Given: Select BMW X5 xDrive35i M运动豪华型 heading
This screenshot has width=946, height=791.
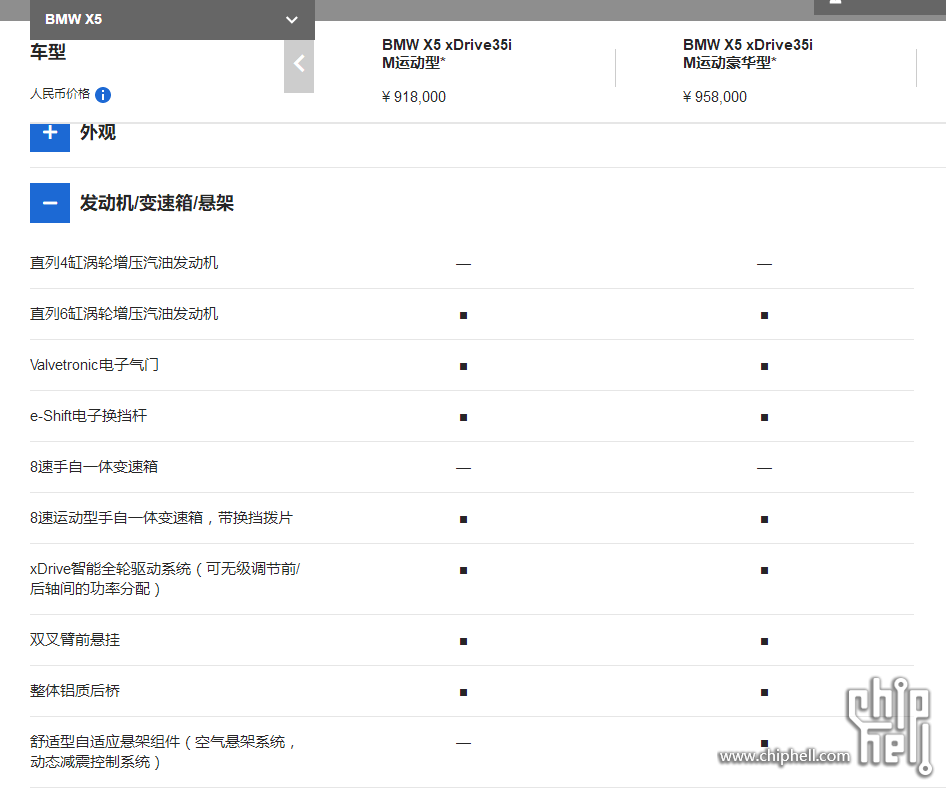Looking at the screenshot, I should [748, 54].
